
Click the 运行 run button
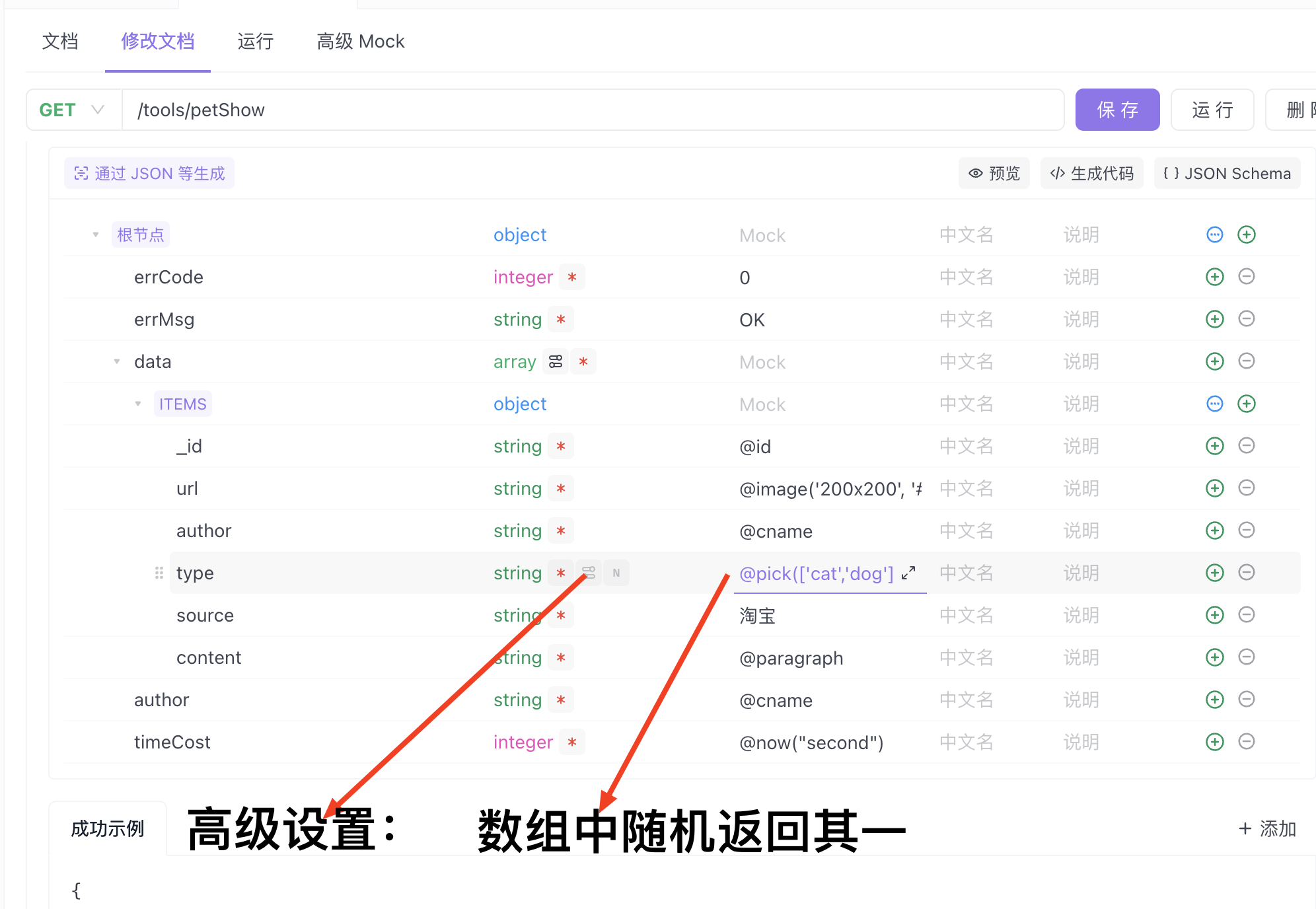pos(1212,110)
